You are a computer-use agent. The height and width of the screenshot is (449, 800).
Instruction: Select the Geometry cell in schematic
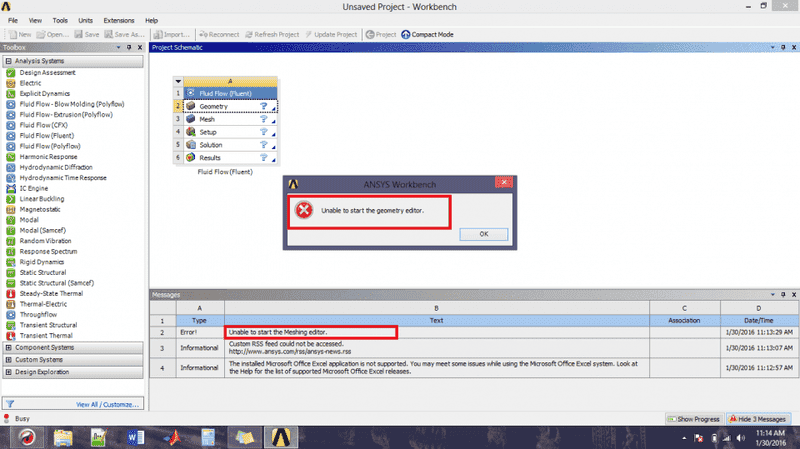coord(230,107)
